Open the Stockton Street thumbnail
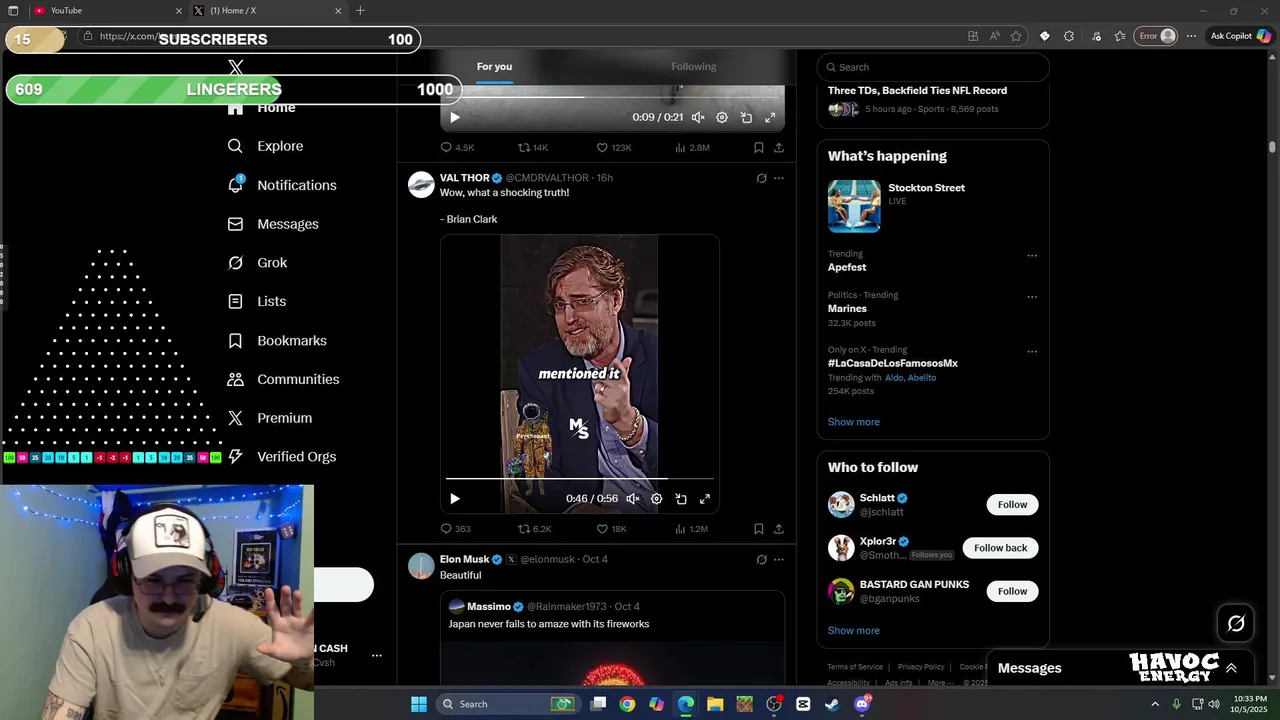Image resolution: width=1280 pixels, height=720 pixels. (x=854, y=206)
